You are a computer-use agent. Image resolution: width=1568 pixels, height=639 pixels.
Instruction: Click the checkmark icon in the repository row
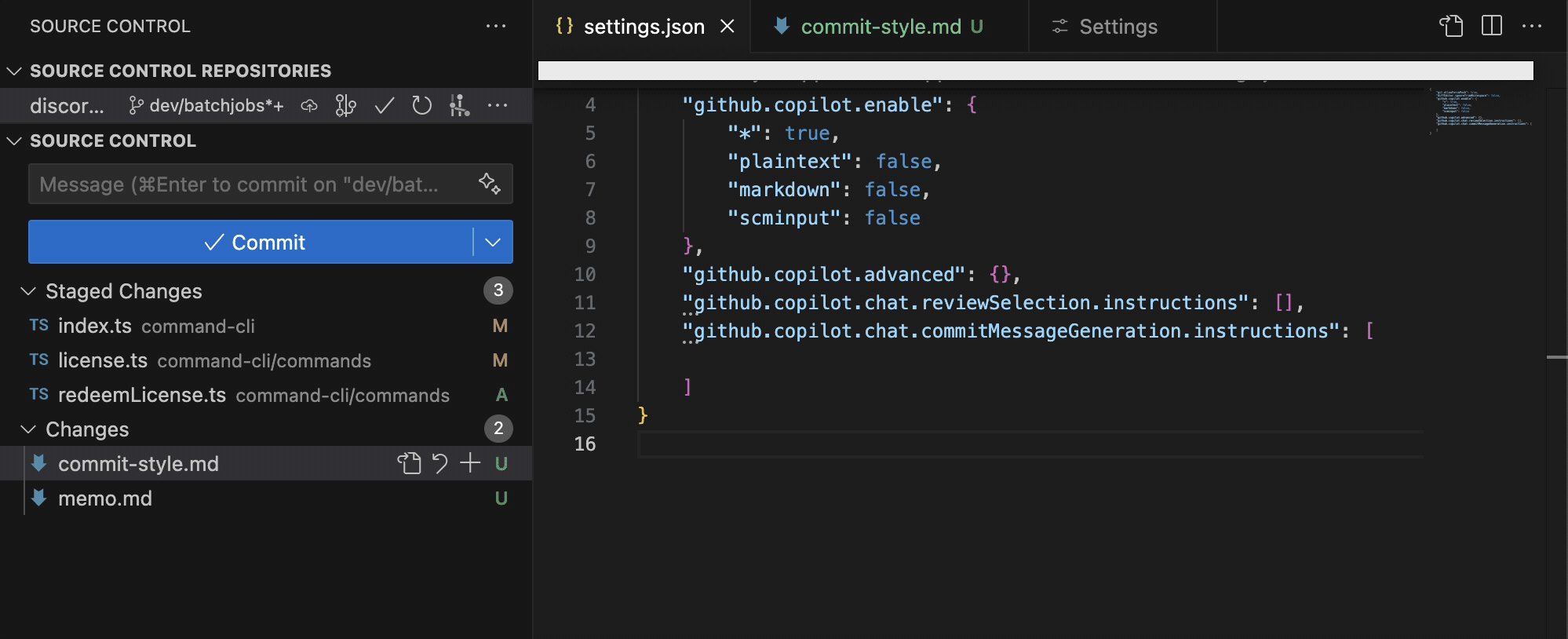tap(384, 105)
